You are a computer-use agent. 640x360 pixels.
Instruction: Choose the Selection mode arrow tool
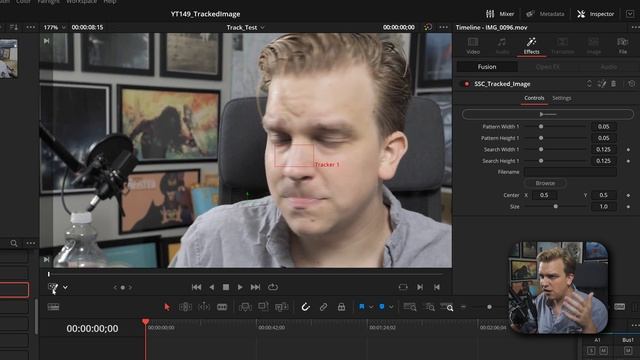click(x=167, y=307)
